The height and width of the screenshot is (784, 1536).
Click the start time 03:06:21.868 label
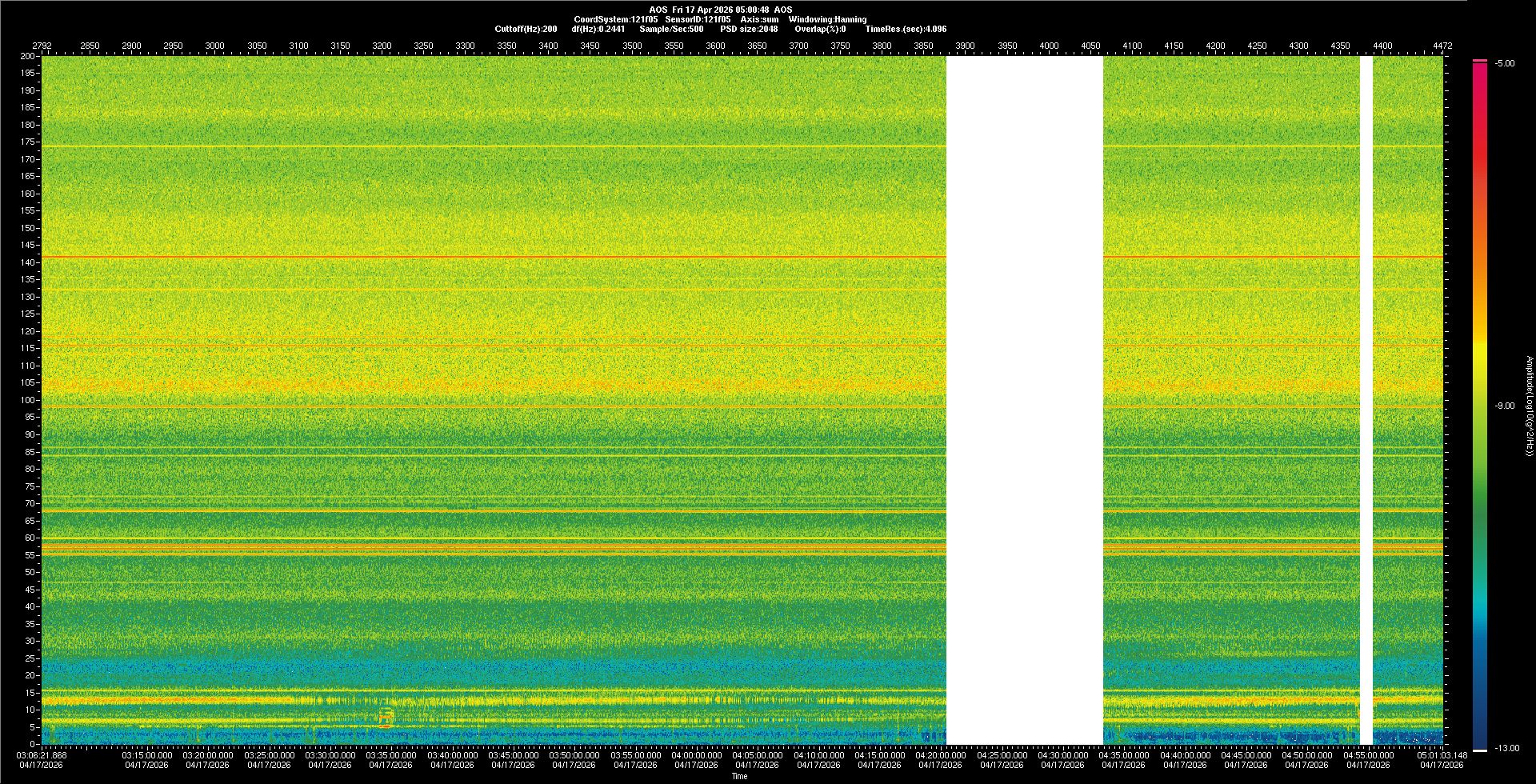click(x=42, y=755)
